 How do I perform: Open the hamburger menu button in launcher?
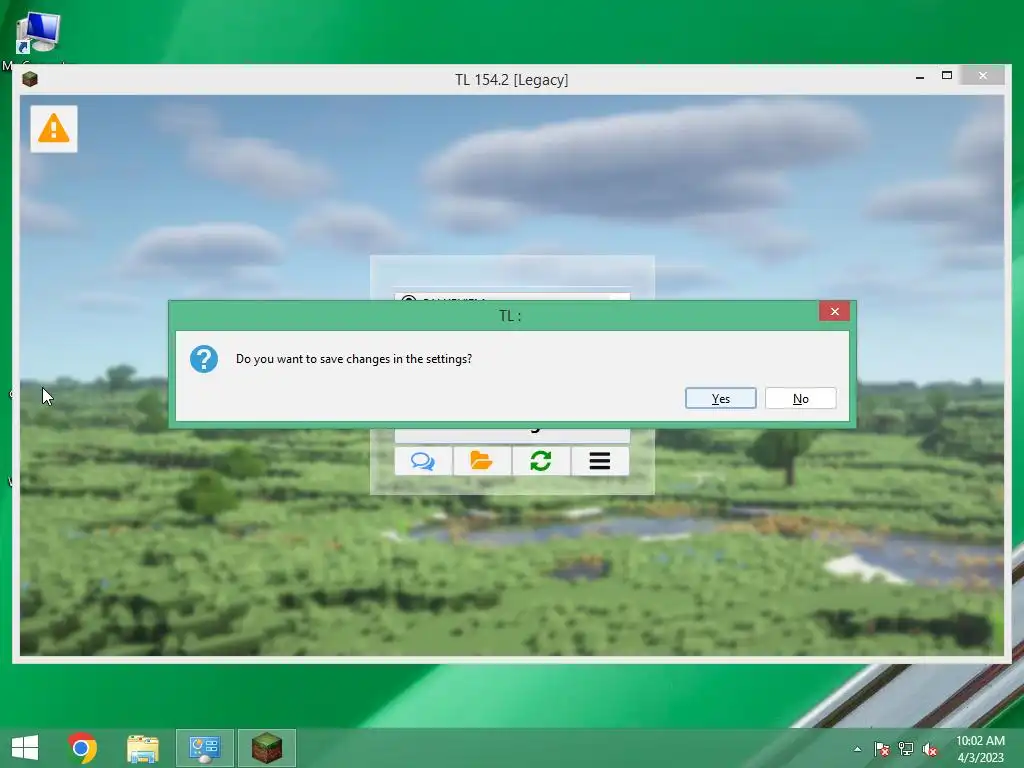tap(600, 461)
